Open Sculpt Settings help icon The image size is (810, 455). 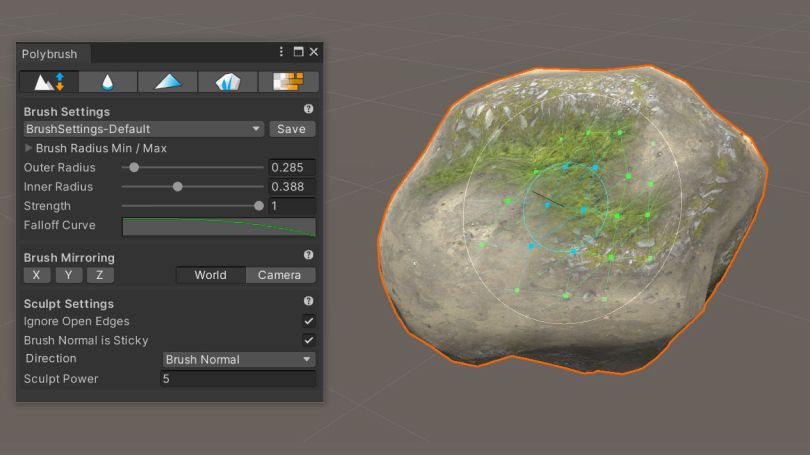[x=308, y=301]
